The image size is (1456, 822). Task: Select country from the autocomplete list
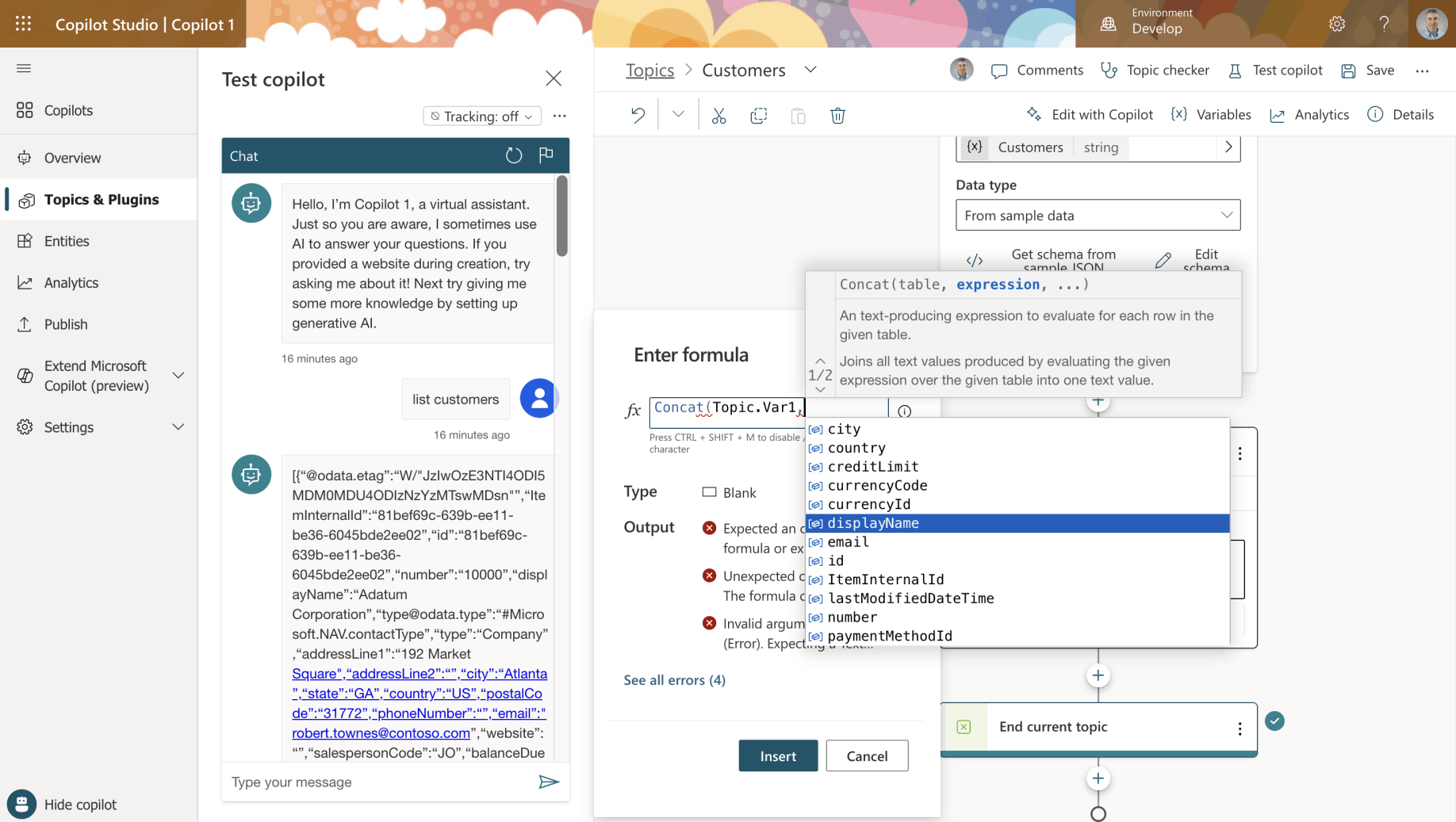click(x=1017, y=448)
